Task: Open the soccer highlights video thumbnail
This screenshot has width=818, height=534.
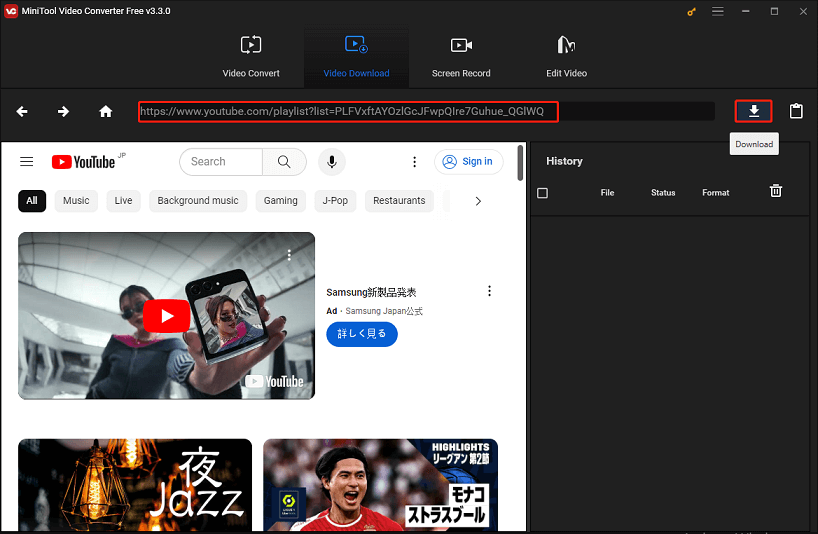Action: click(x=380, y=485)
